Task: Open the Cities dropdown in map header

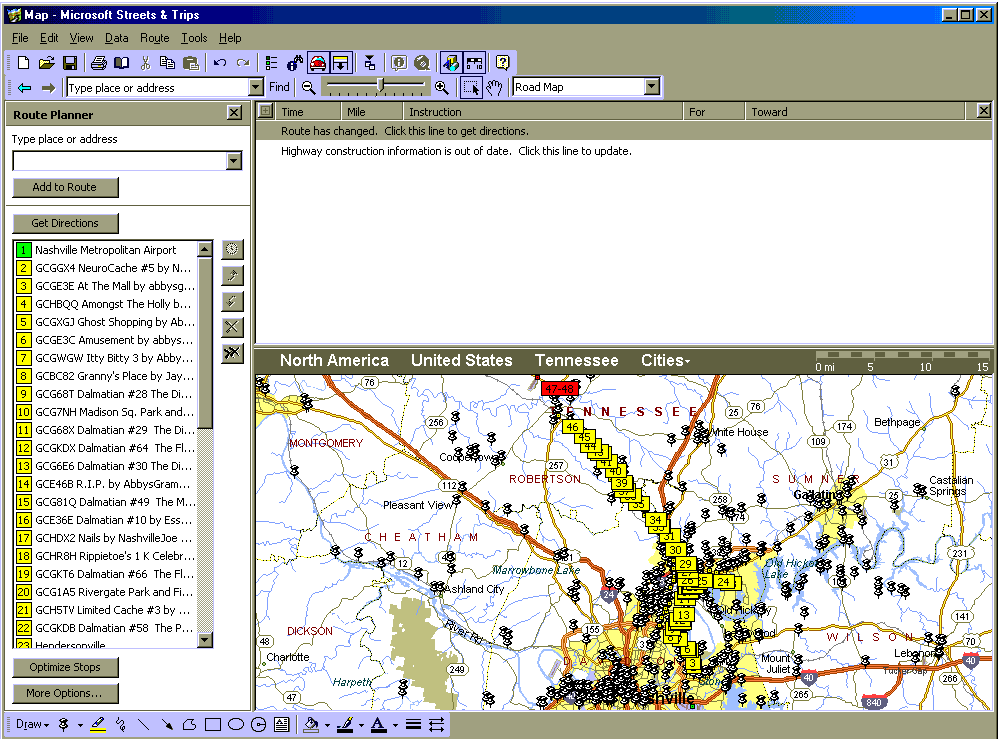Action: (665, 360)
